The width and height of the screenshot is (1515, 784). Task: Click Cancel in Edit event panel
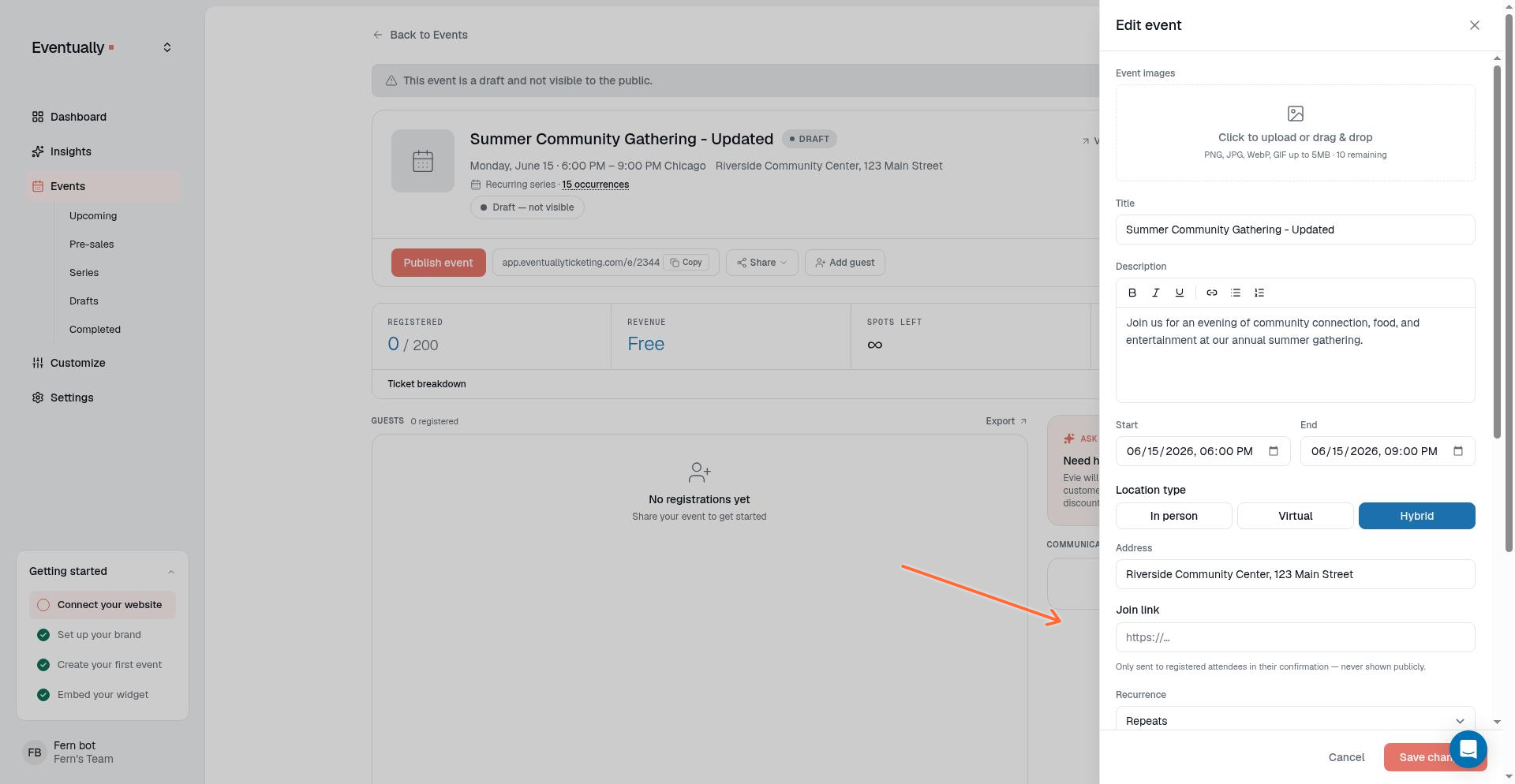pos(1346,757)
